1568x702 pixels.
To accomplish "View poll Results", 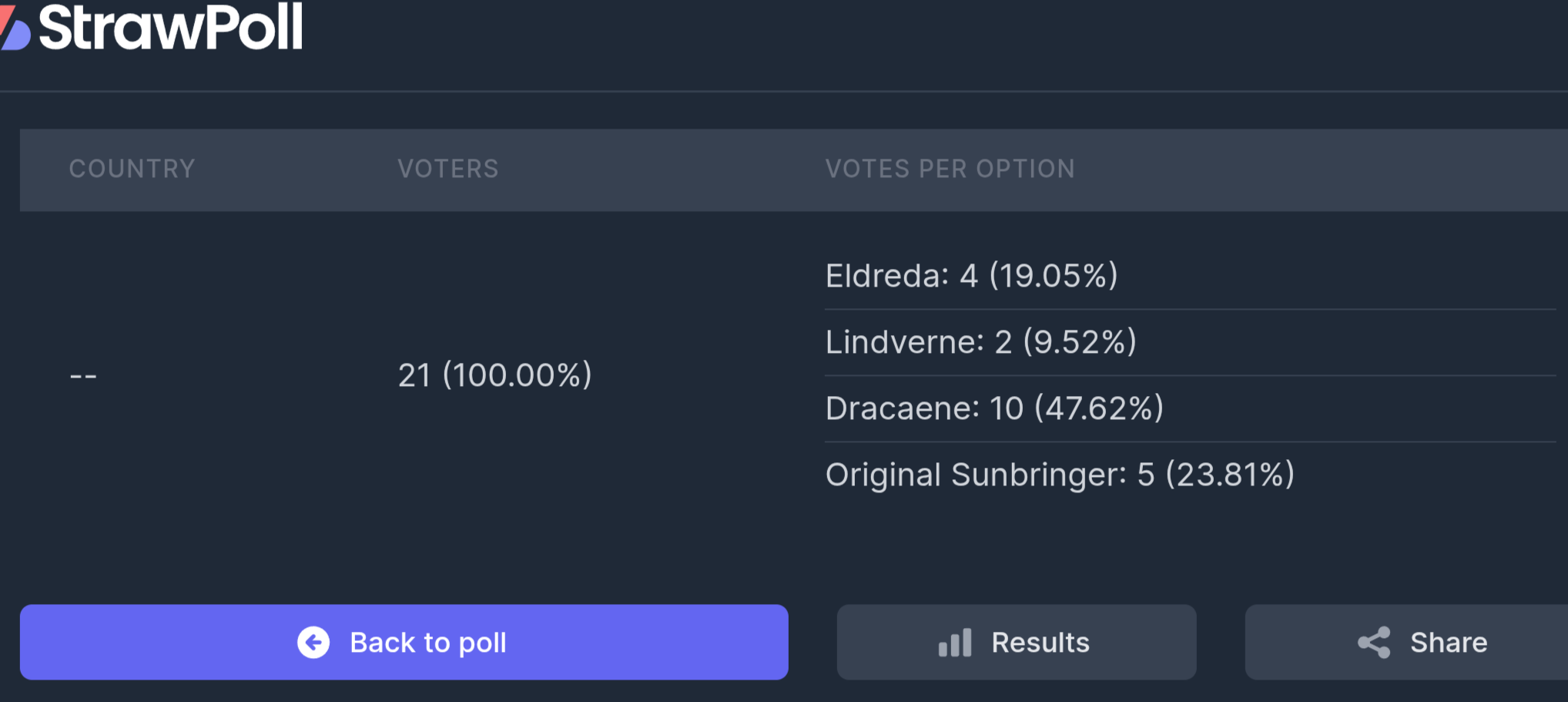I will click(1017, 642).
